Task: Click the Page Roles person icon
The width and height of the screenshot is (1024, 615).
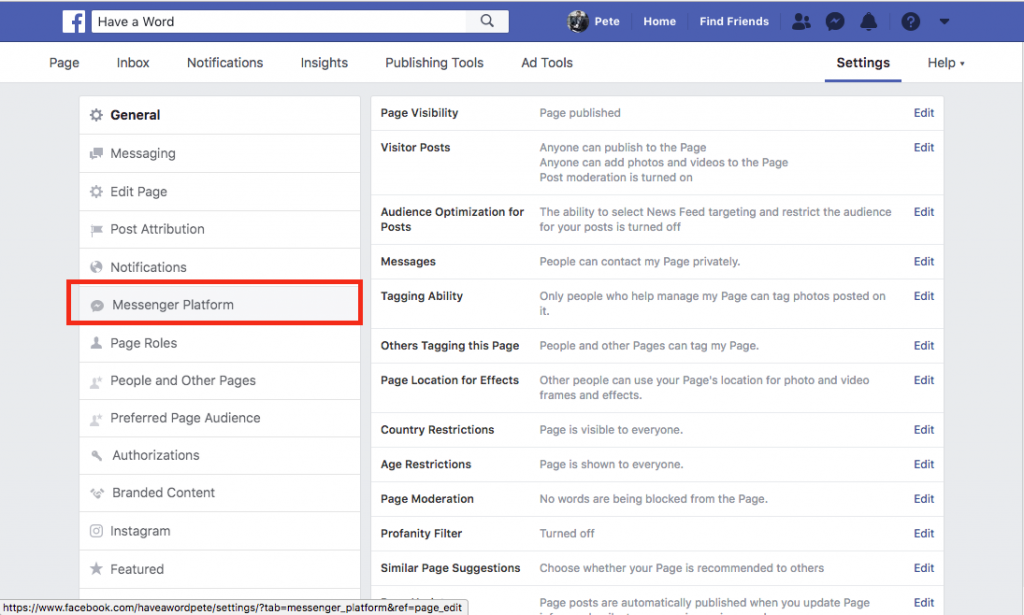Action: tap(96, 343)
